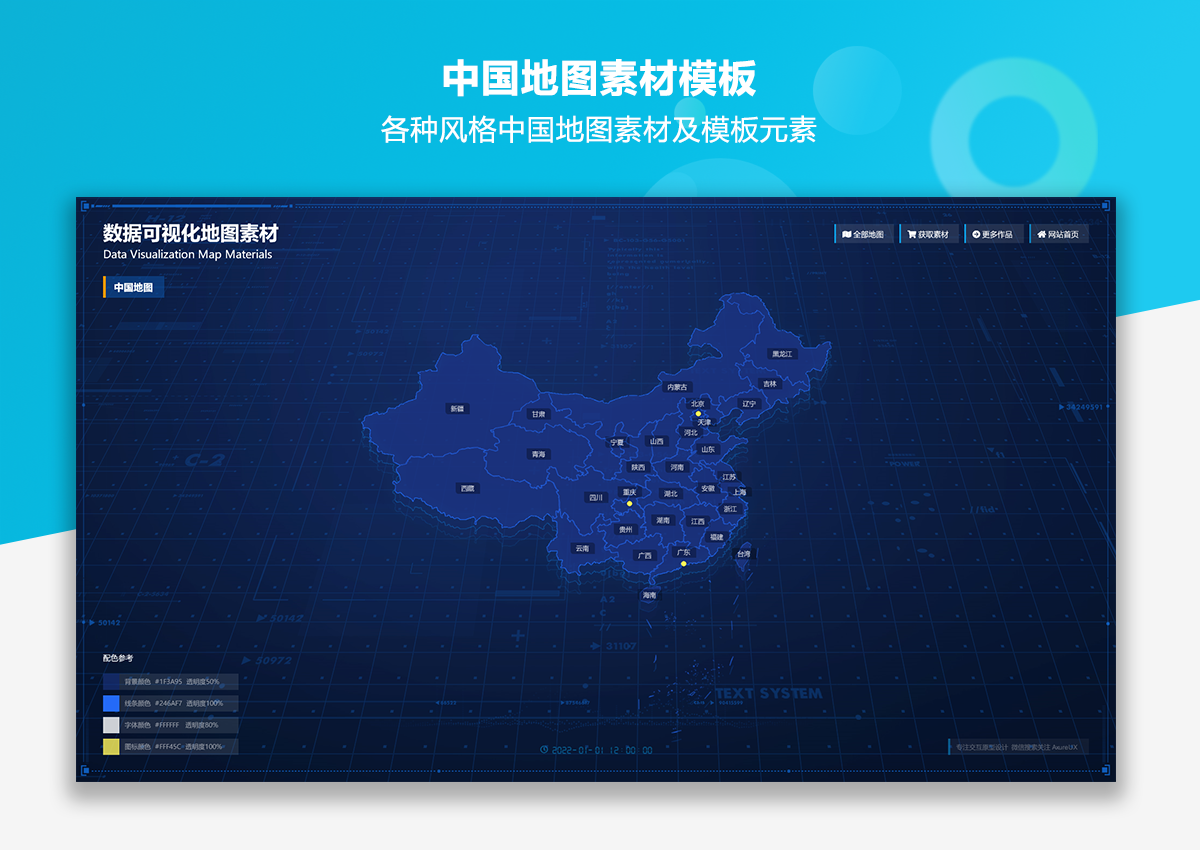The height and width of the screenshot is (850, 1200).
Task: Click the clock icon beside the timestamp
Action: coord(543,749)
